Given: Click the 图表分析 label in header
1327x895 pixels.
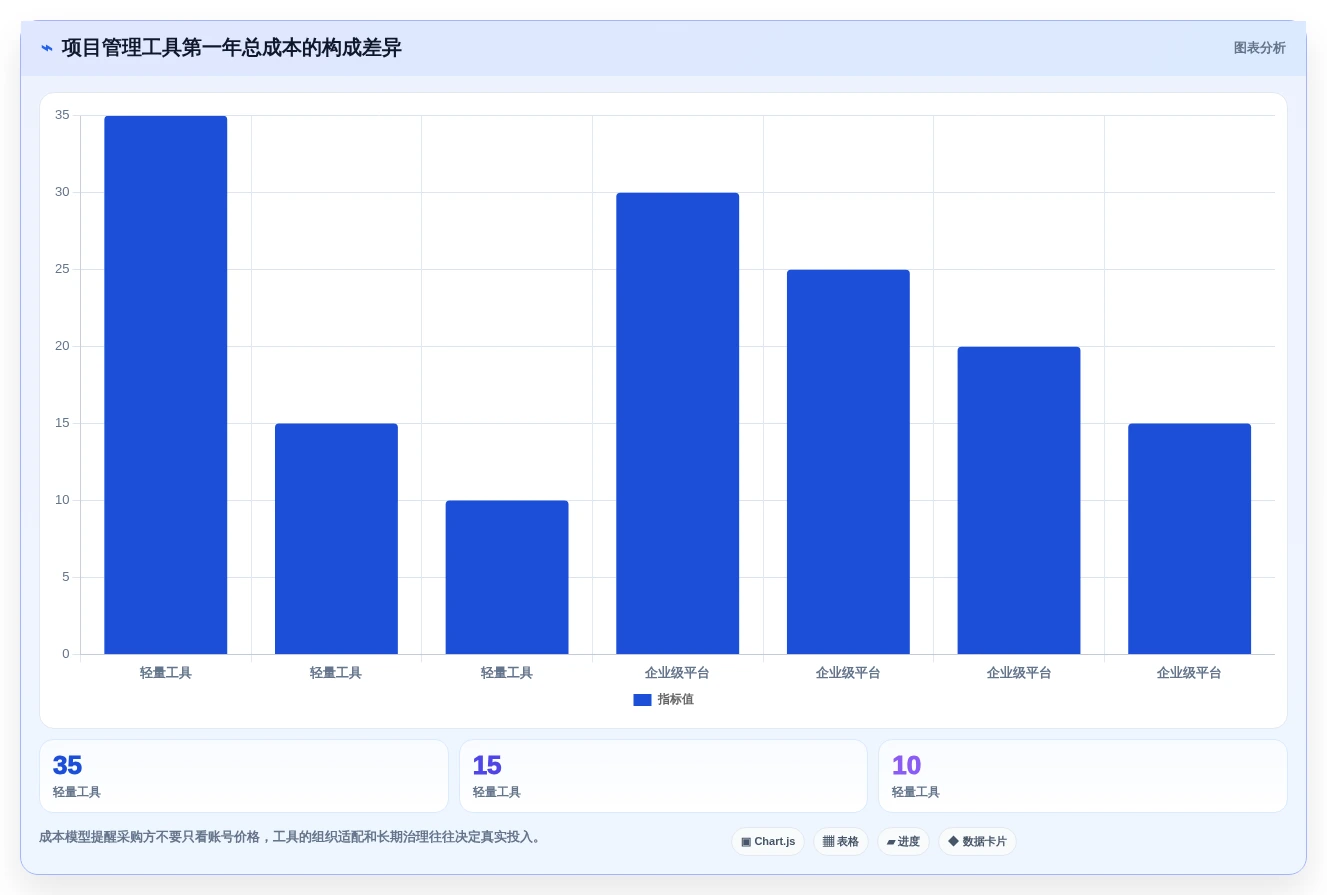Looking at the screenshot, I should (1259, 48).
